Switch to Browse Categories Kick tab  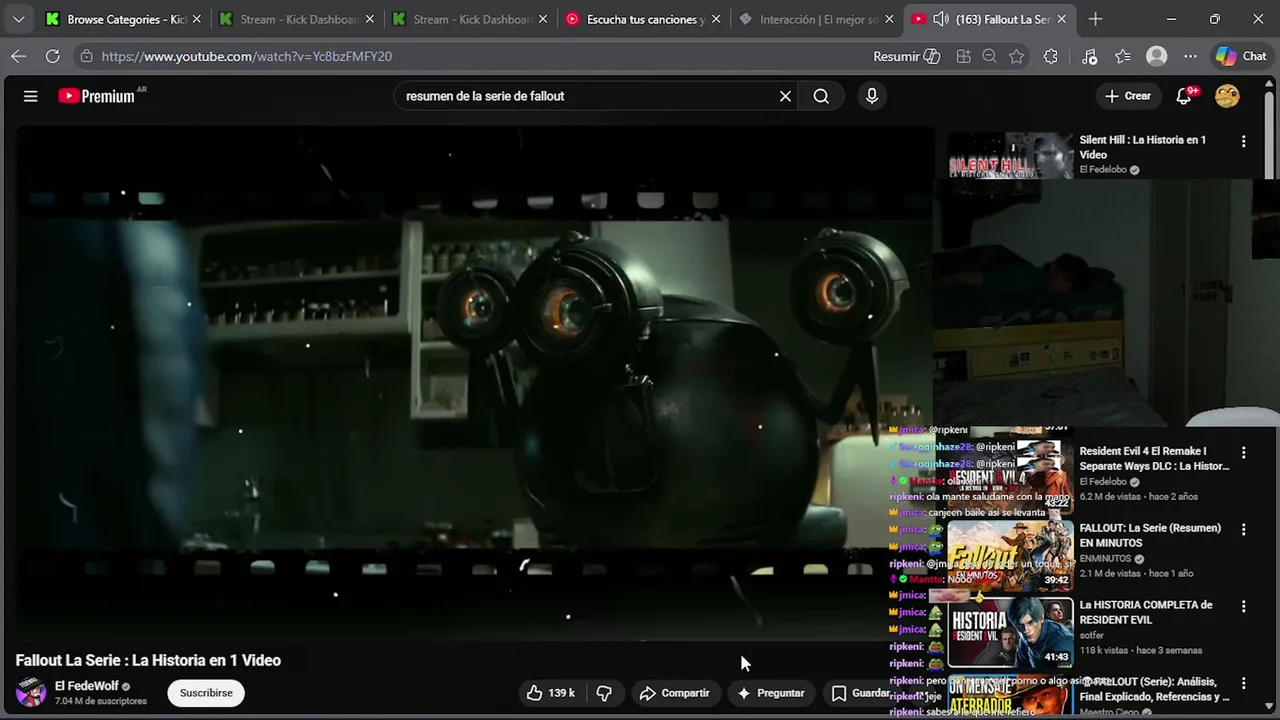tap(124, 19)
